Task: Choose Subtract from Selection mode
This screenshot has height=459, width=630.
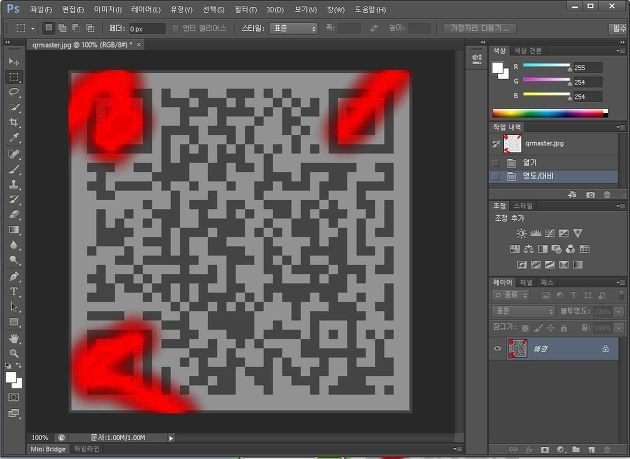Action: point(76,28)
